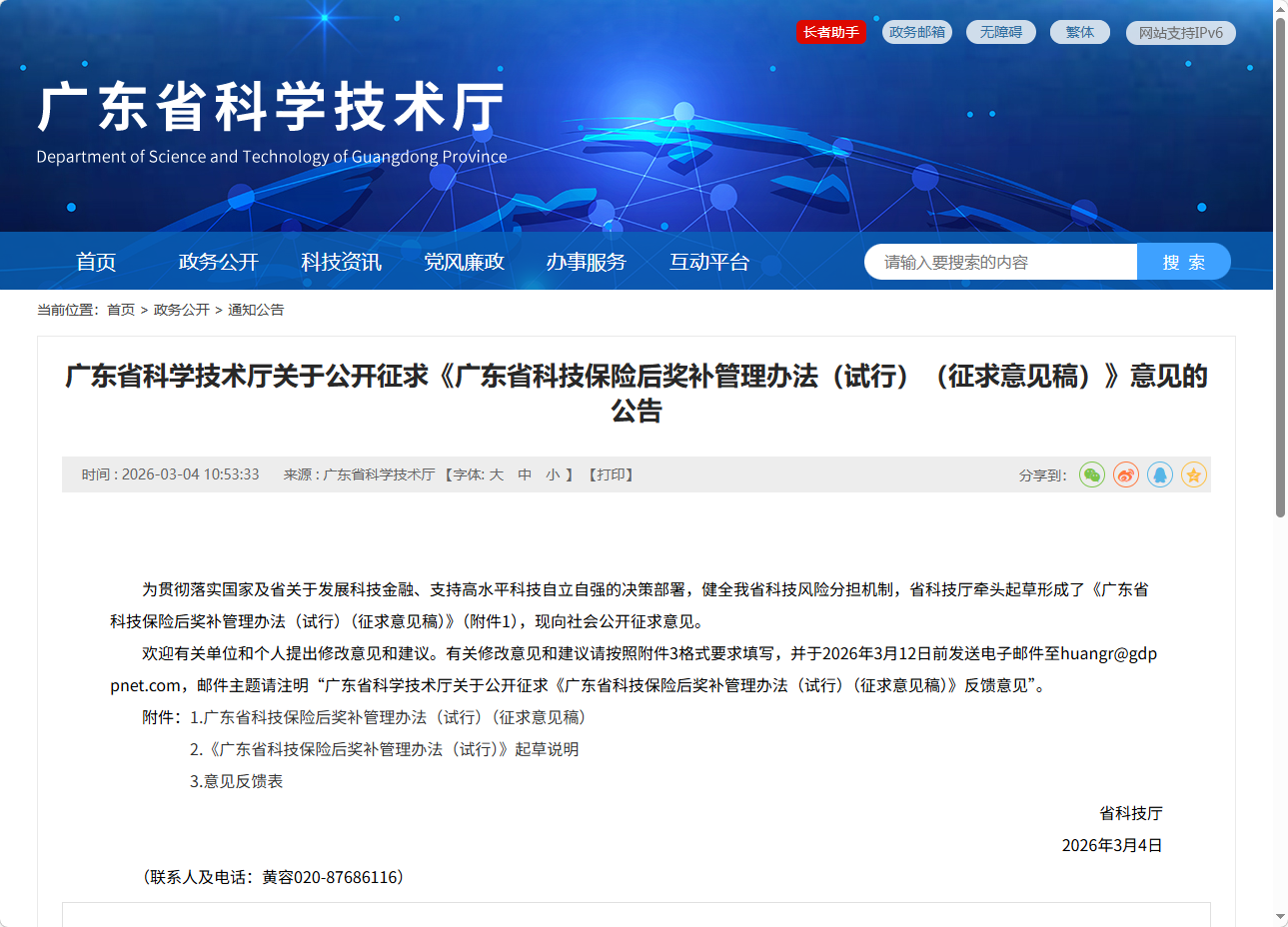The image size is (1288, 927).
Task: Switch to traditional Chinese (繁体)
Action: coord(1079,32)
